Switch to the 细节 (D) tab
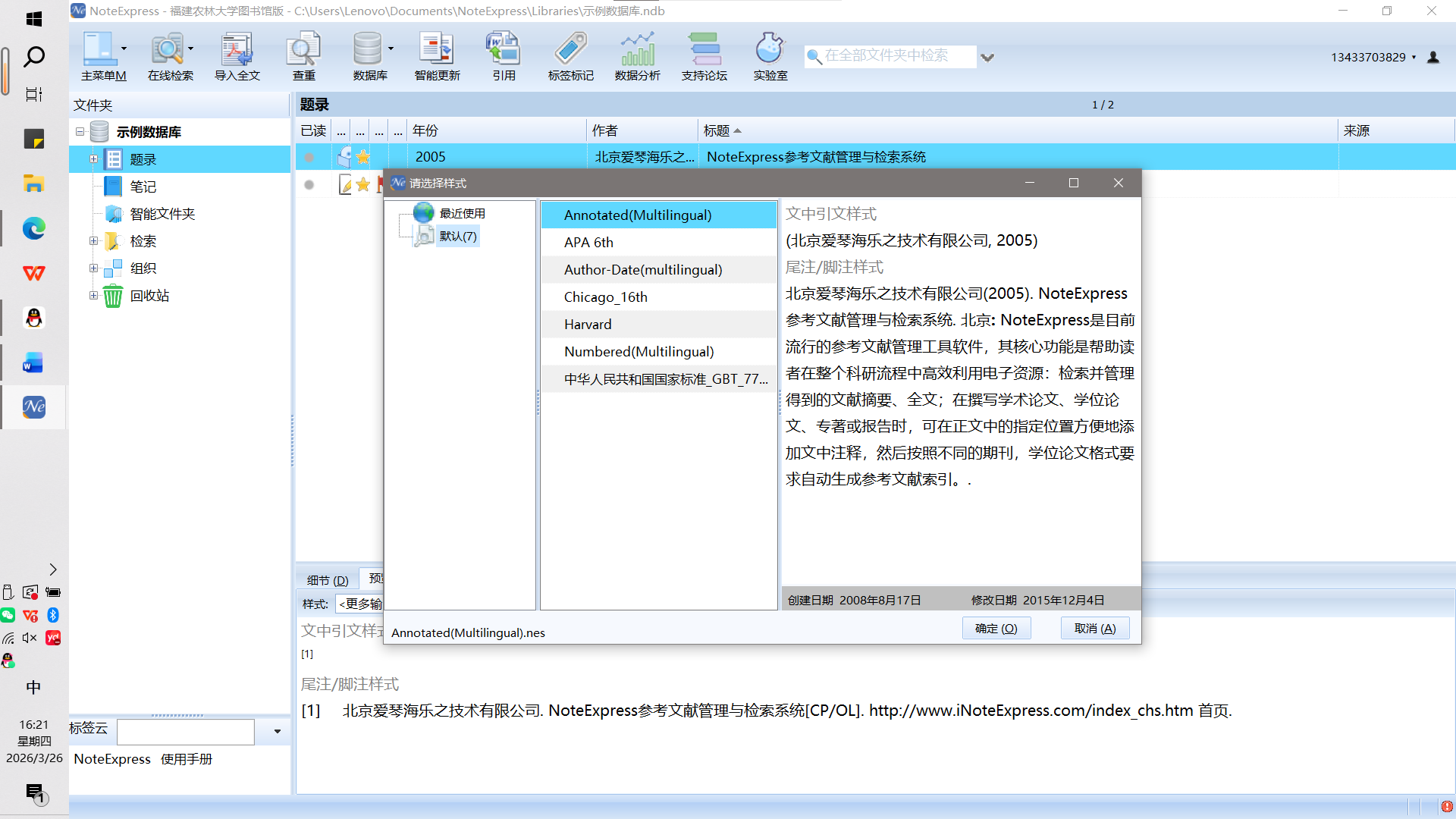Image resolution: width=1456 pixels, height=819 pixels. [x=328, y=580]
